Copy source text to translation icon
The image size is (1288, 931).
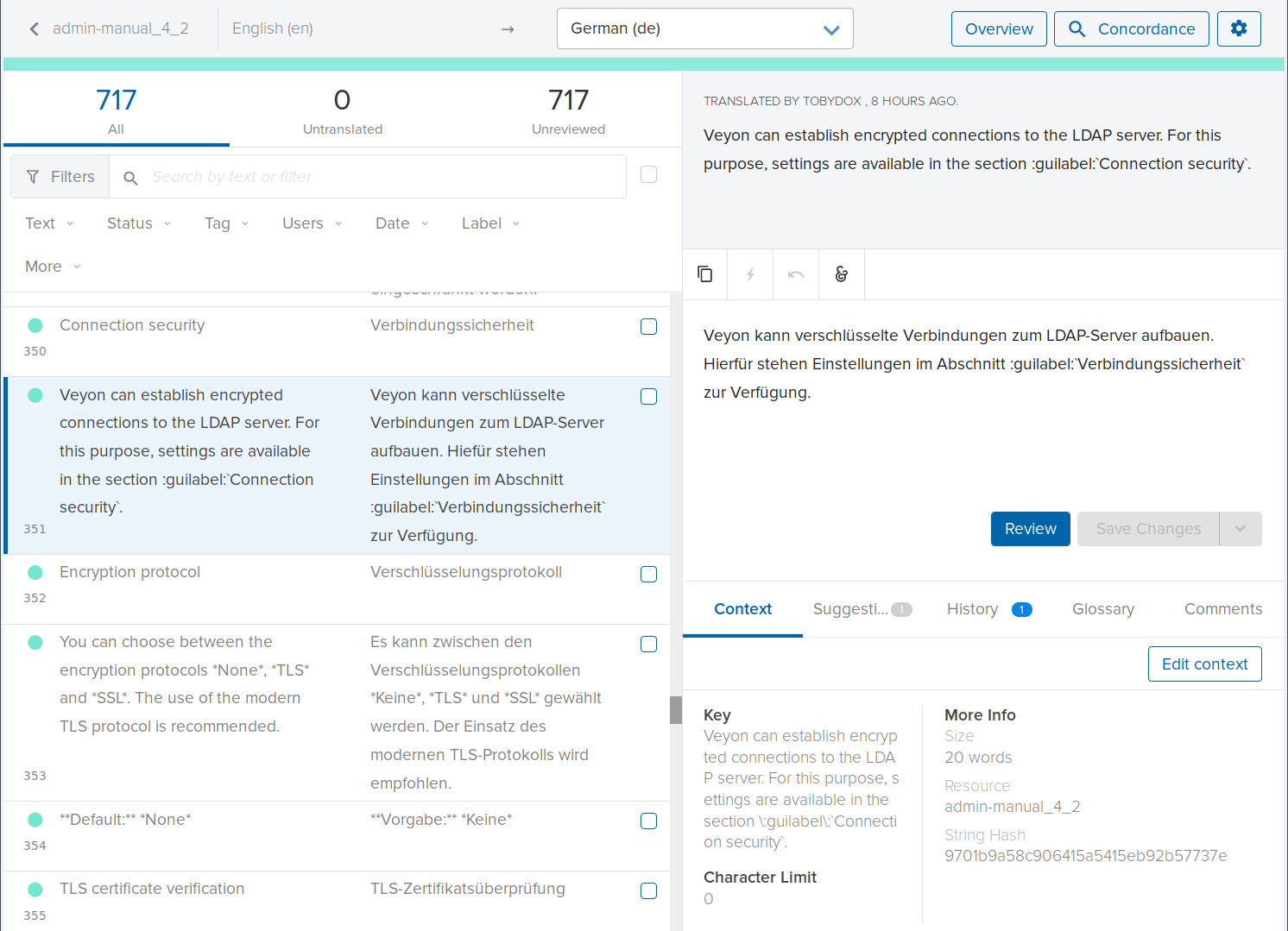coord(705,274)
